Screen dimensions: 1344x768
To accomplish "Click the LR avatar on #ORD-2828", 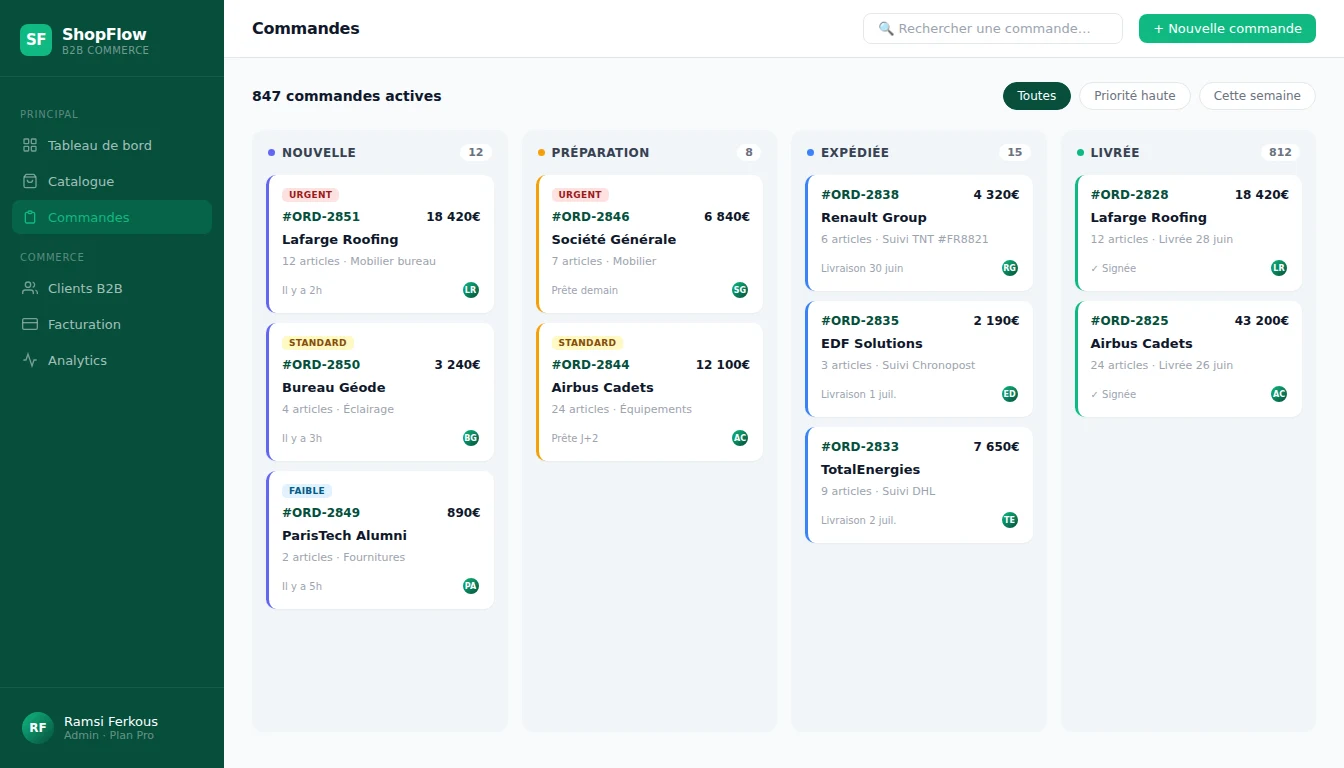I will [x=1279, y=268].
